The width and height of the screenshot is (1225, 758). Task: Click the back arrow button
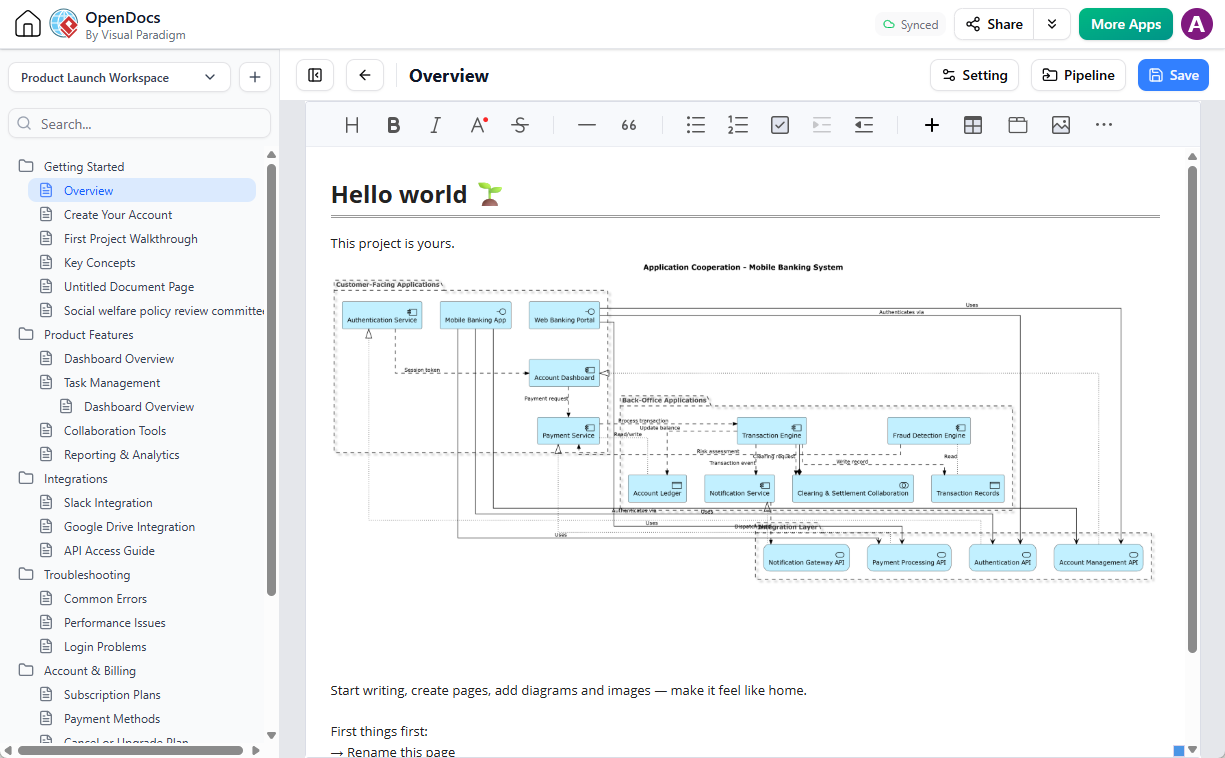[365, 75]
